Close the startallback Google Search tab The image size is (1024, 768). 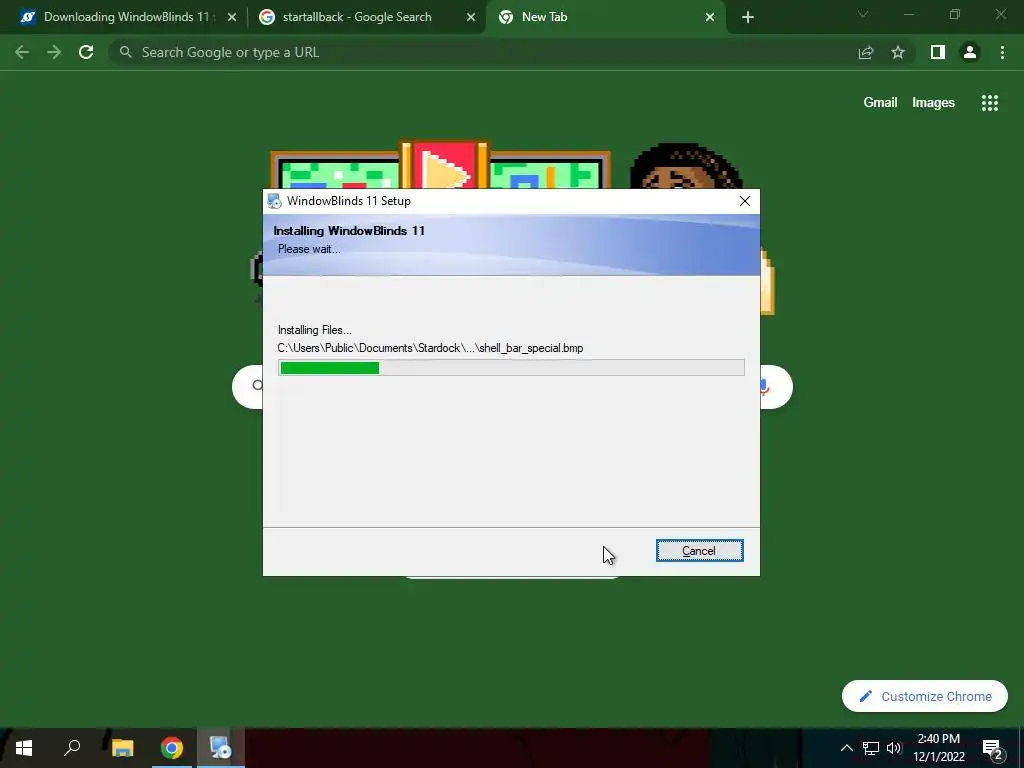pyautogui.click(x=471, y=18)
